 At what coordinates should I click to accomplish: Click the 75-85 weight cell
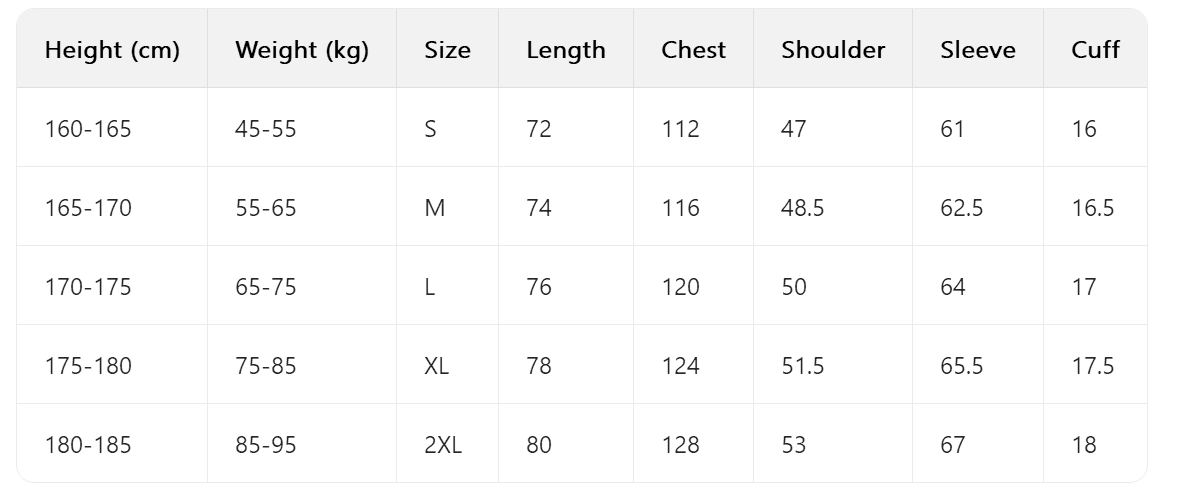pos(266,366)
